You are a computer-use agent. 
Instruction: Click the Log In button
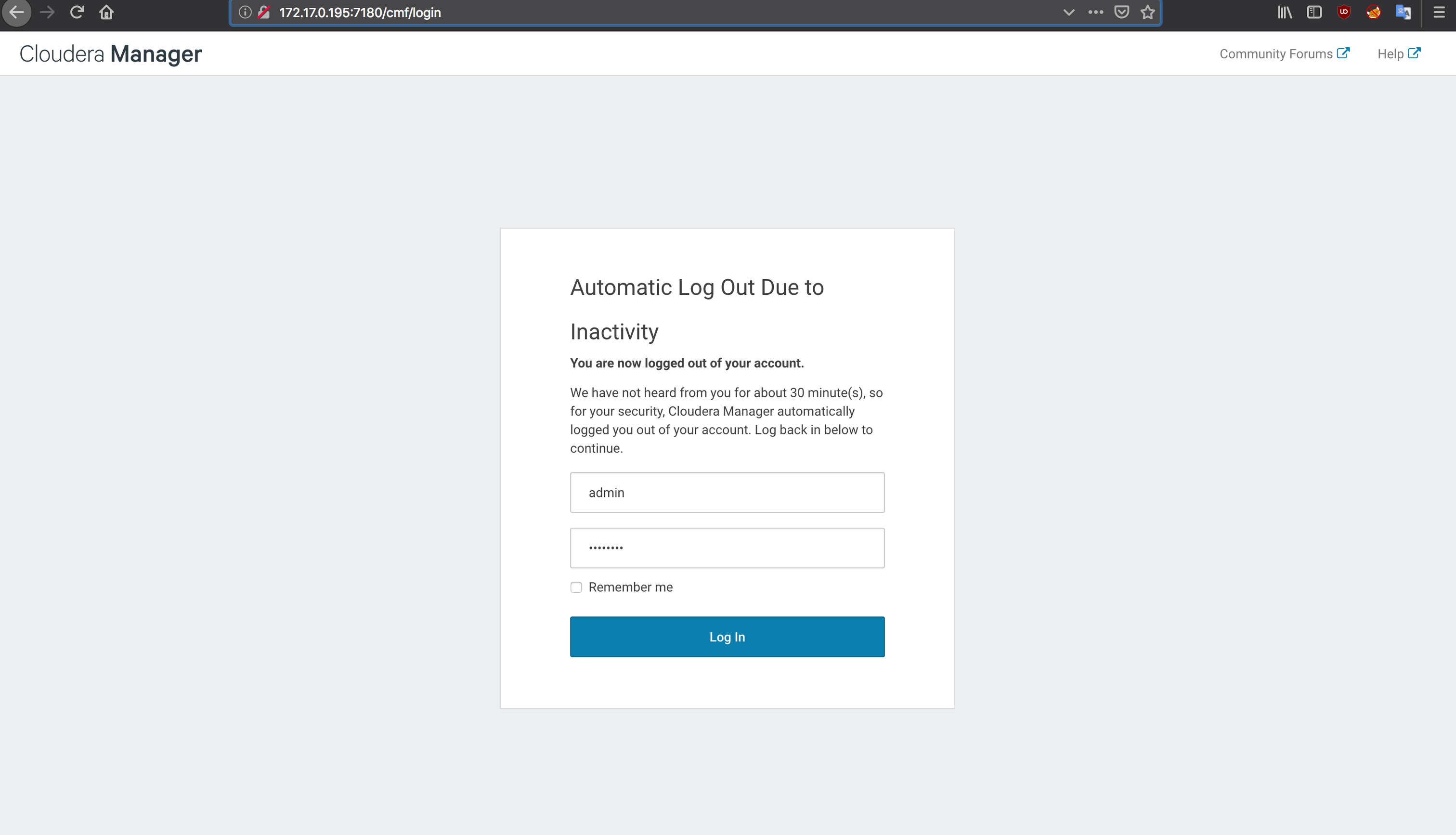(727, 637)
